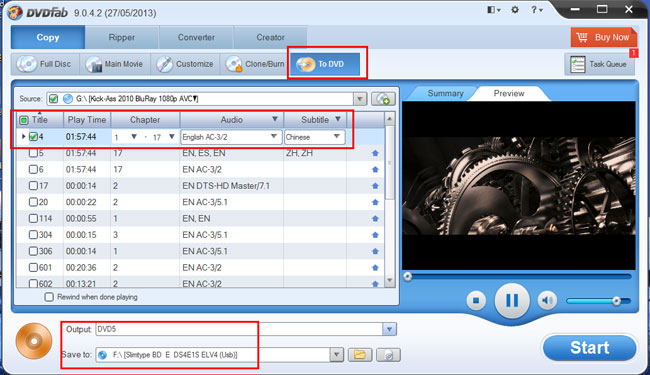Sort by Play Time column header

pos(87,120)
